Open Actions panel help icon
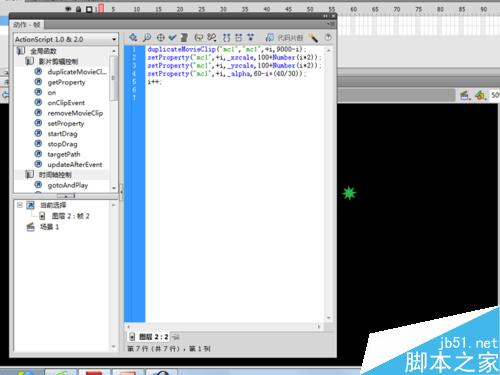 pyautogui.click(x=328, y=37)
